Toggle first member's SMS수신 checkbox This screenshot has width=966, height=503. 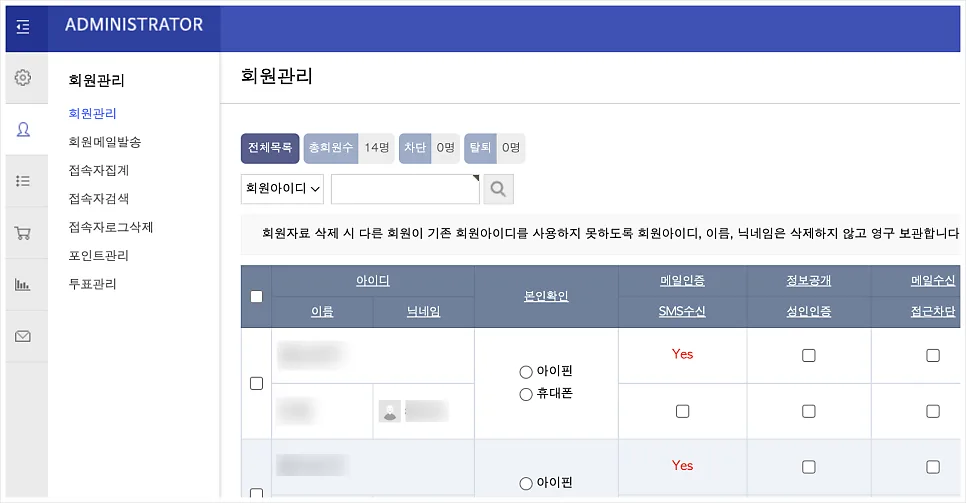pos(683,411)
